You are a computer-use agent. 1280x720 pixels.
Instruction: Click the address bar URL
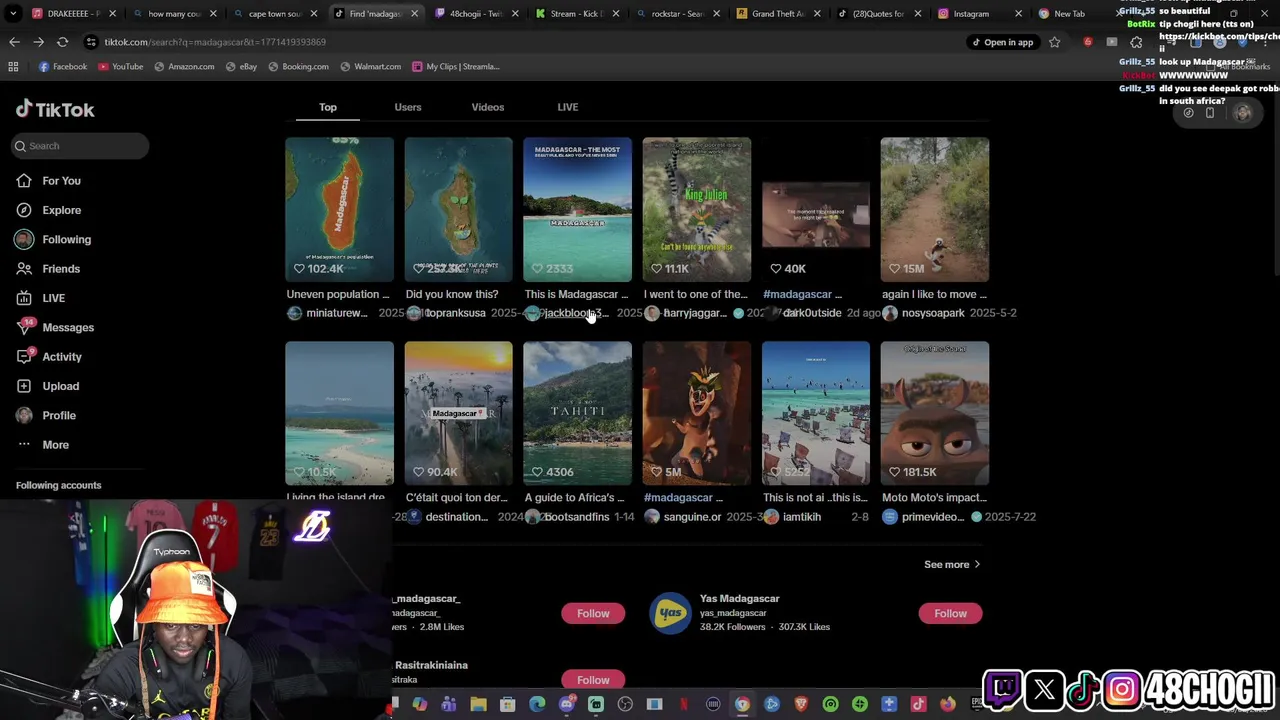click(215, 42)
